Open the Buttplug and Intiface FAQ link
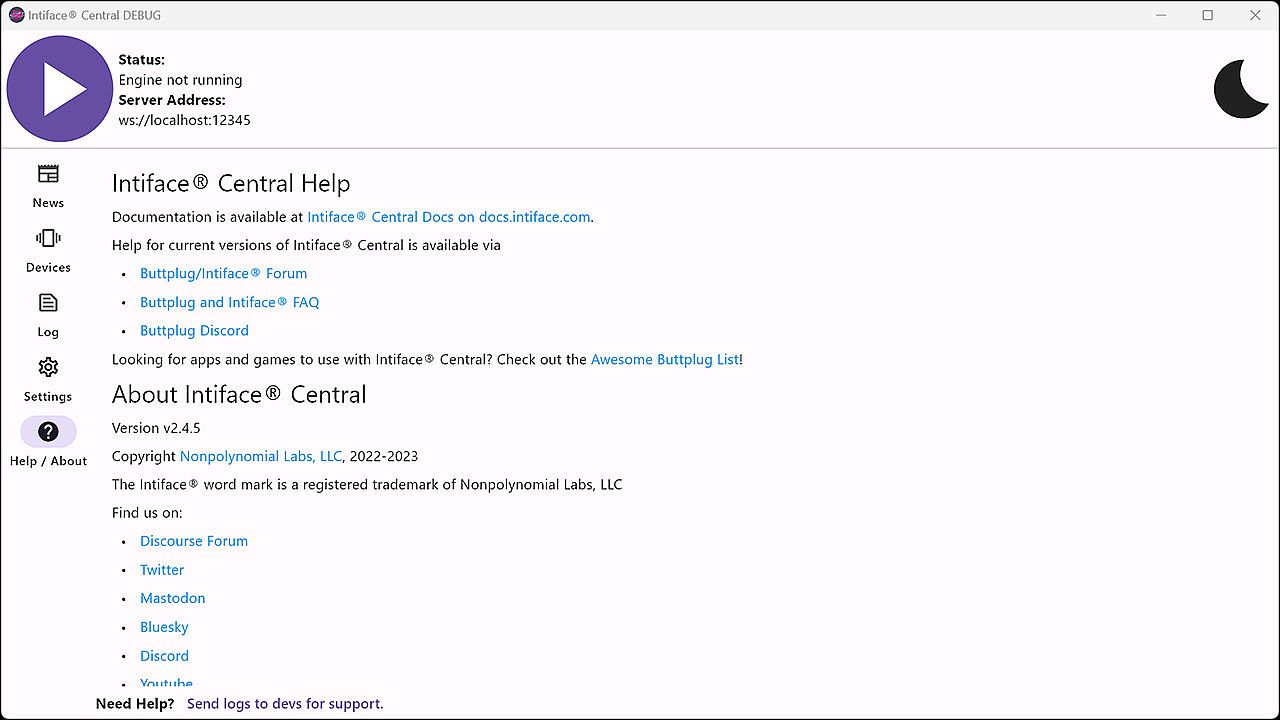The image size is (1280, 720). click(230, 302)
